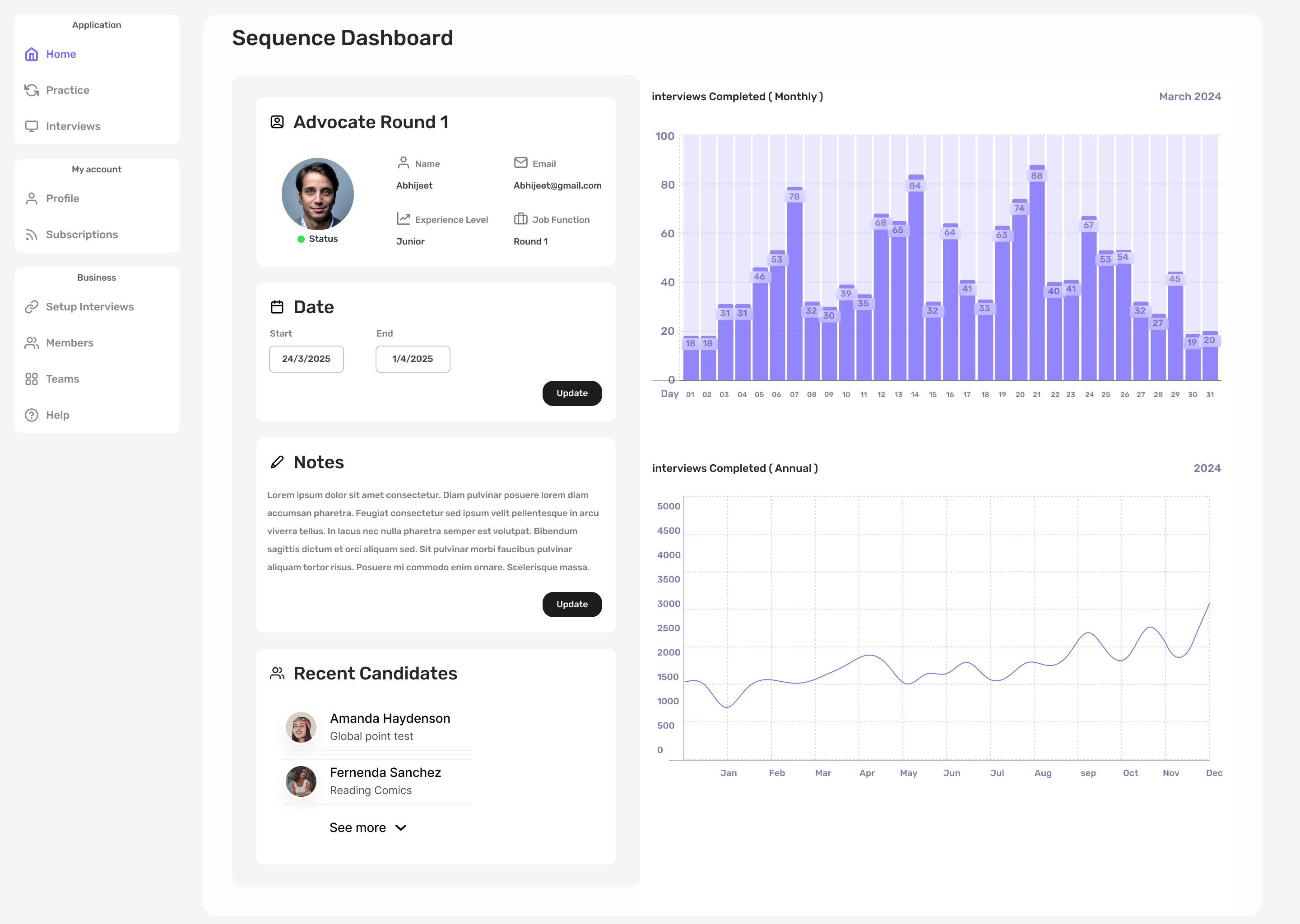Click the pencil icon next to Notes

(277, 462)
